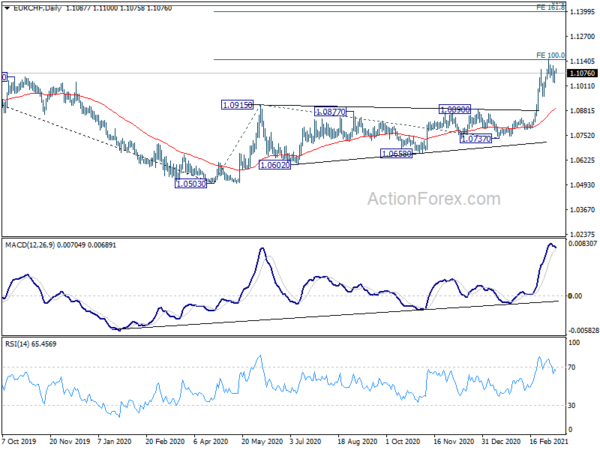The height and width of the screenshot is (450, 600).
Task: Select the 1.06580 price label
Action: (x=396, y=154)
